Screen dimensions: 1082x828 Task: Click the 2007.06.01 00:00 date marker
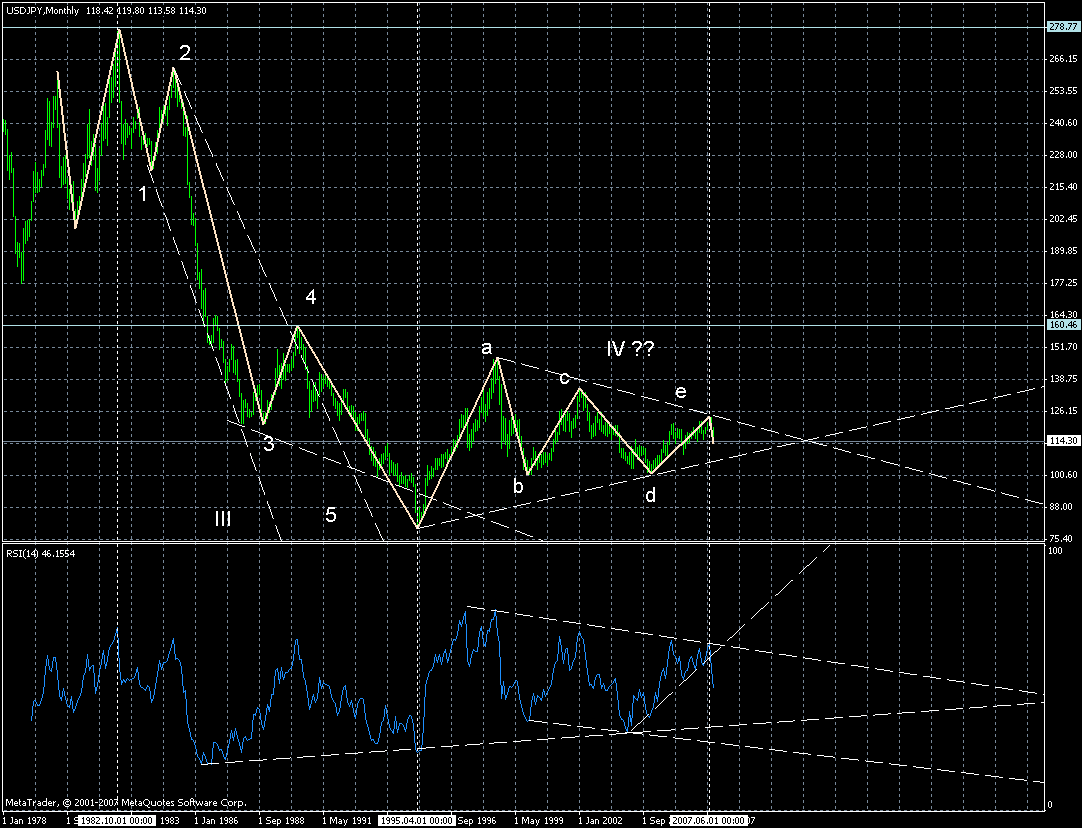(710, 821)
